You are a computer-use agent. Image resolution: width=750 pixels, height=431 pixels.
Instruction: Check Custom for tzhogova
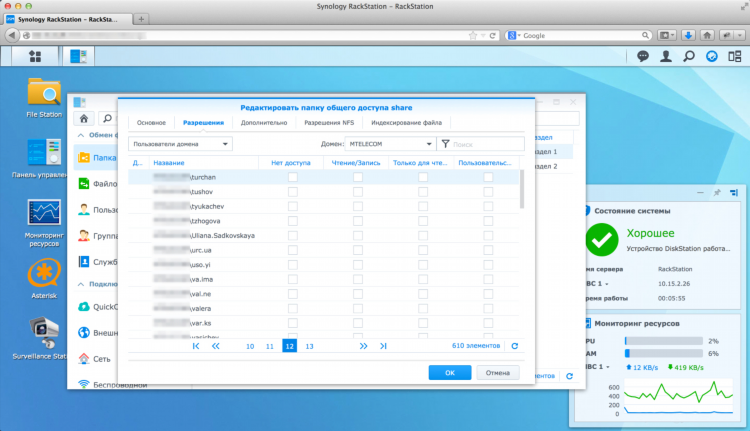pos(488,221)
